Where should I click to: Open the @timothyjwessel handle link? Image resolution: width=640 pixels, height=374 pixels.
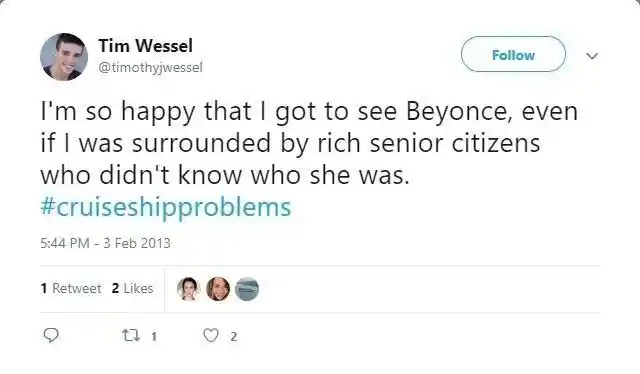150,67
